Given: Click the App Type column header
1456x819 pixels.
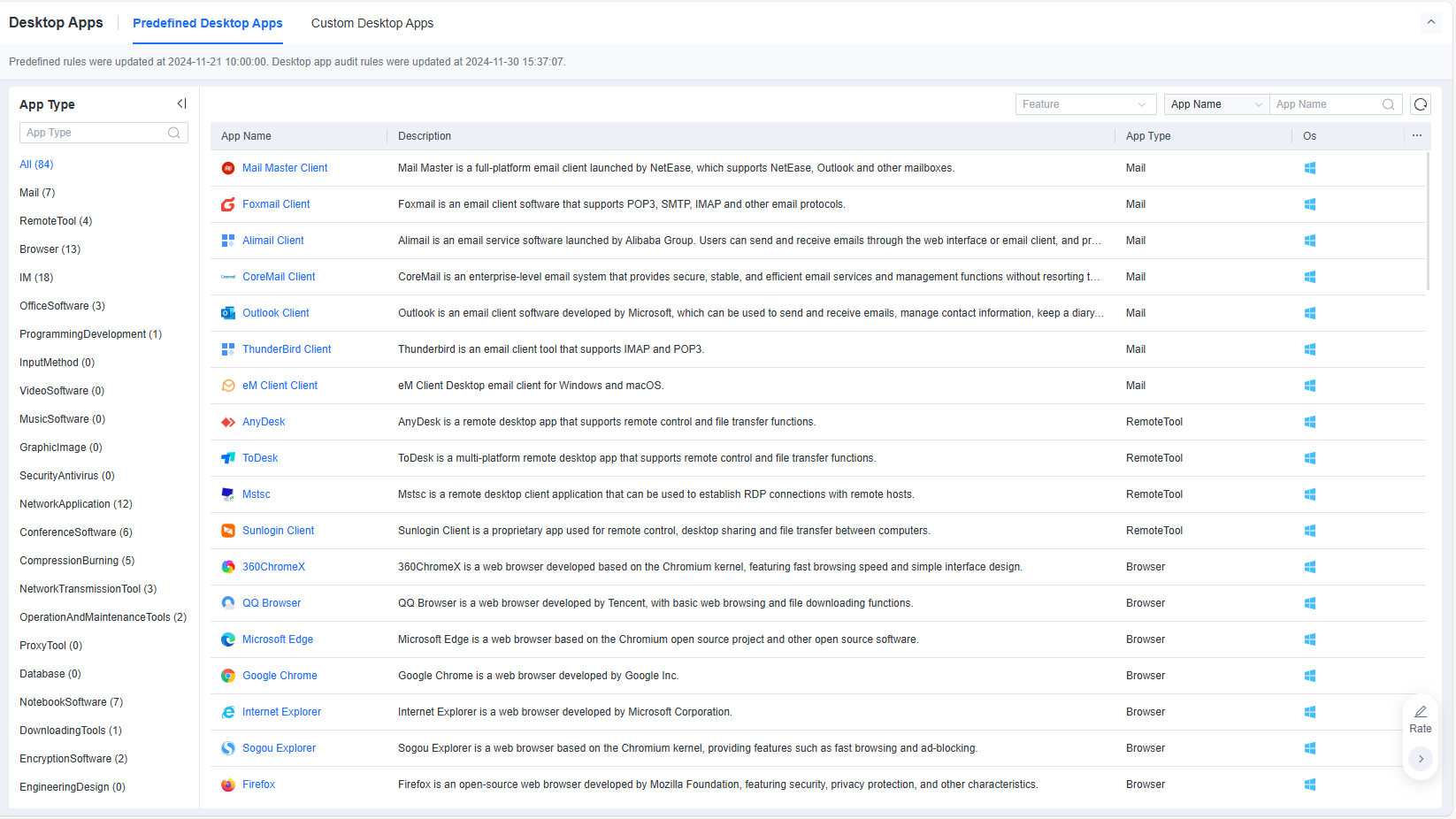Looking at the screenshot, I should [x=1148, y=136].
